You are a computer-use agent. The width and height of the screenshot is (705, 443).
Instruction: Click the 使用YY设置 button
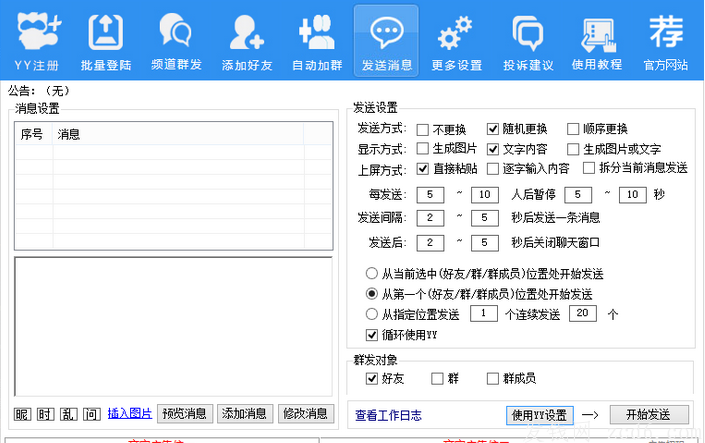[540, 415]
